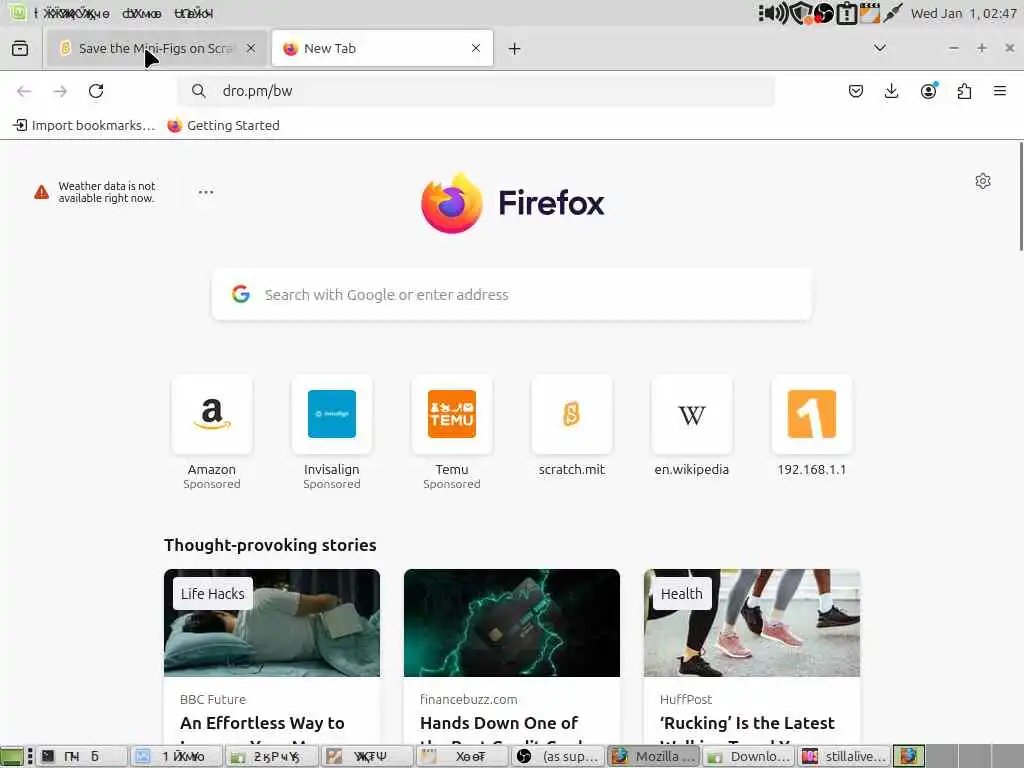Switch to the Save the Mini-Figs tab
The height and width of the screenshot is (768, 1024).
(157, 48)
